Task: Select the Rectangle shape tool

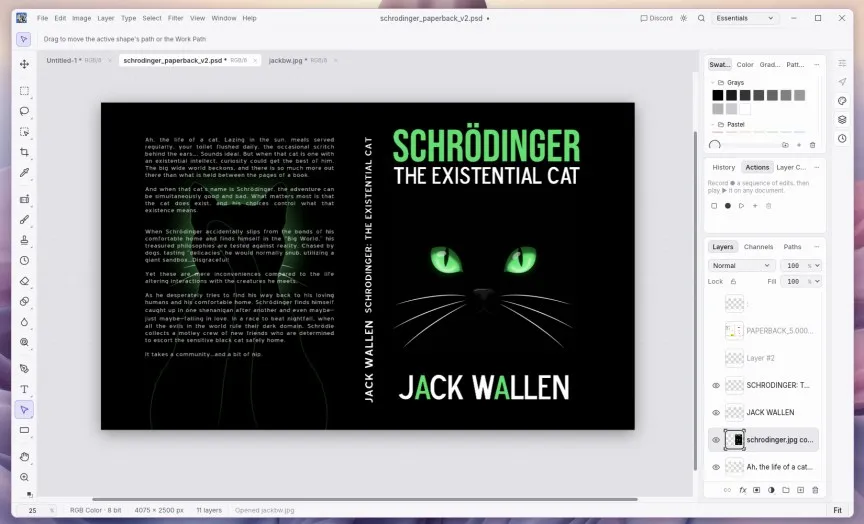Action: [x=24, y=430]
